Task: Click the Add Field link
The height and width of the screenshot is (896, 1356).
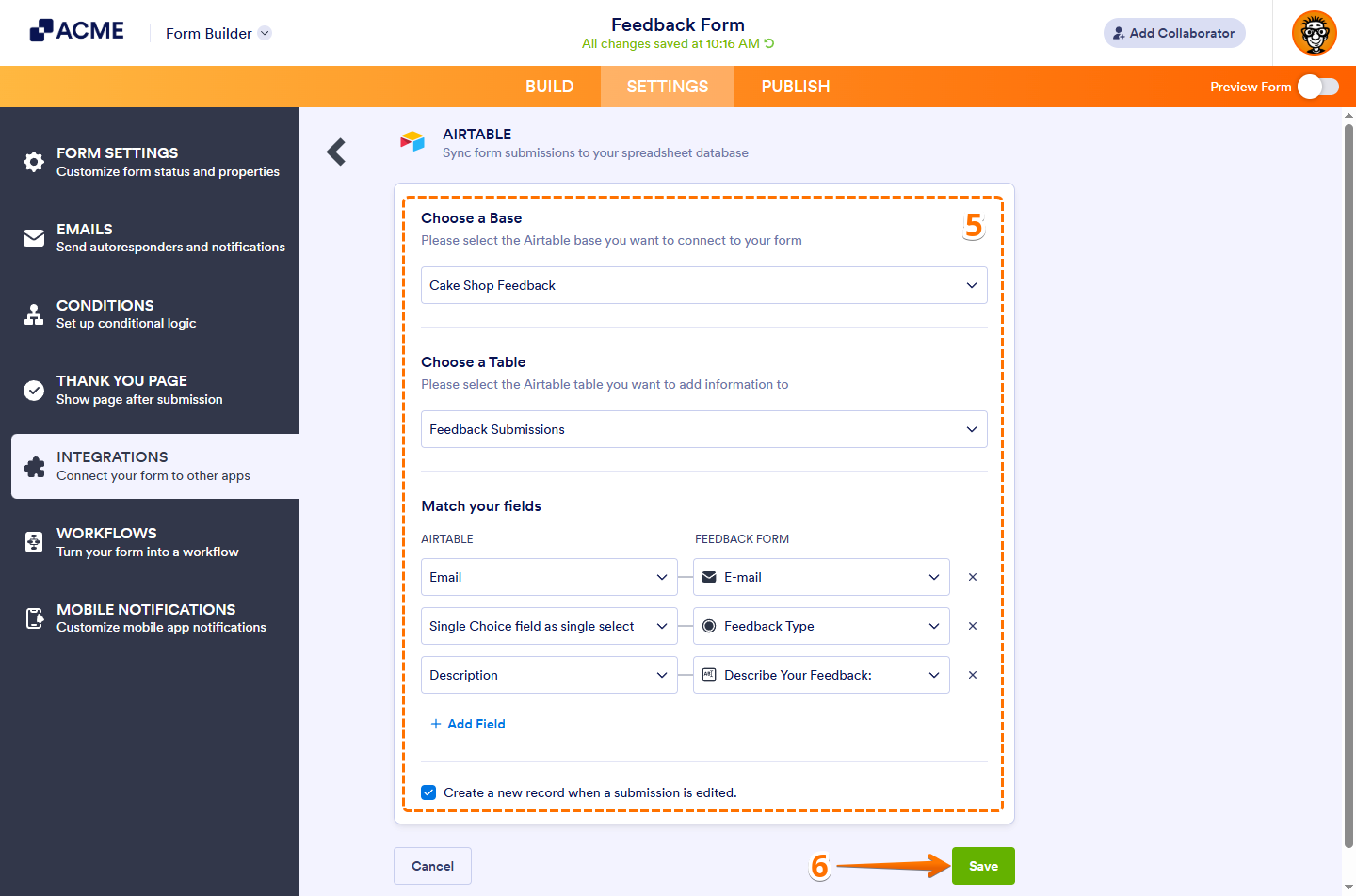Action: coord(467,724)
